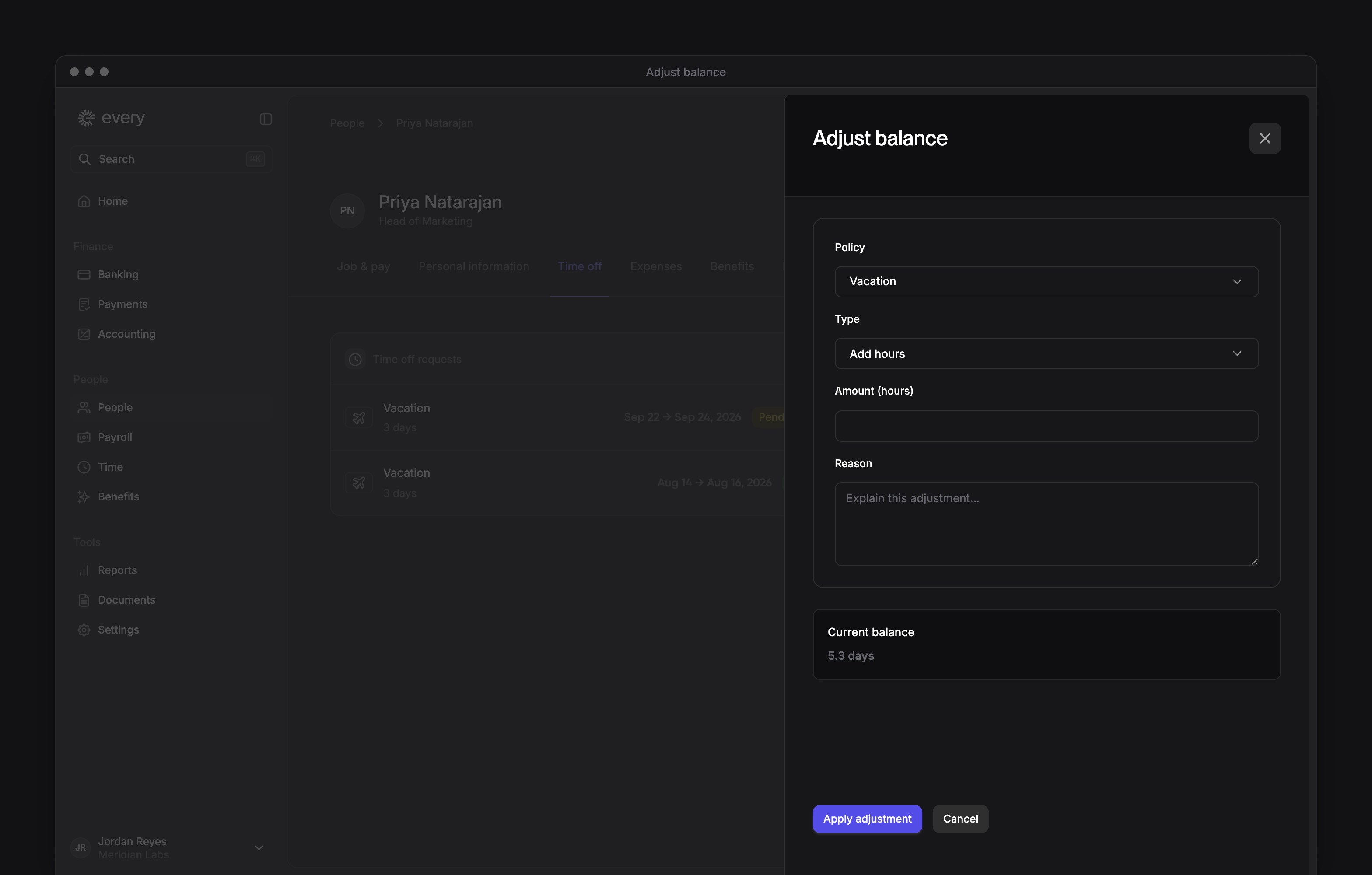Open the Type dropdown showing Add hours
Image resolution: width=1372 pixels, height=875 pixels.
tap(1046, 354)
